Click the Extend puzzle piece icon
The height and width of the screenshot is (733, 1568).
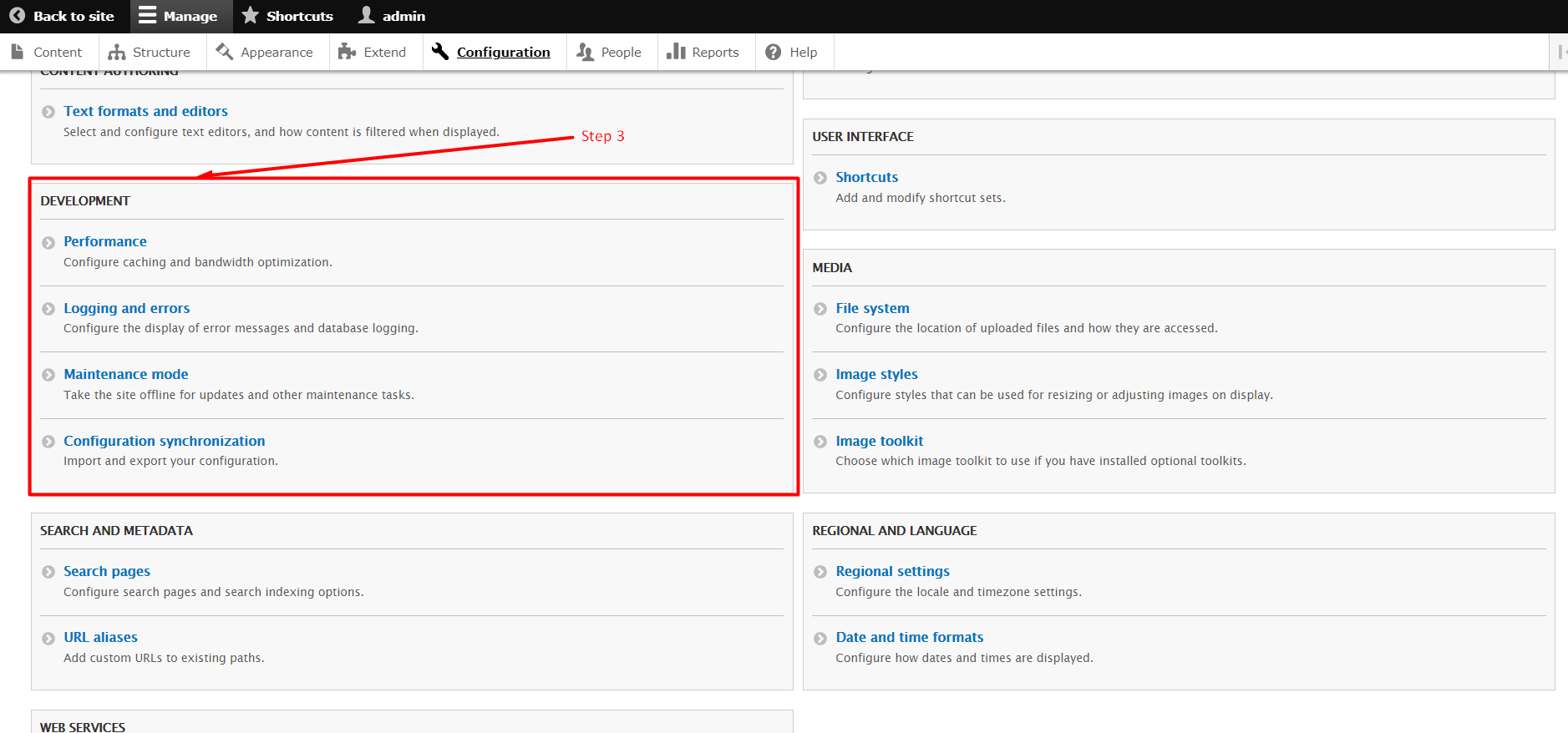click(347, 52)
